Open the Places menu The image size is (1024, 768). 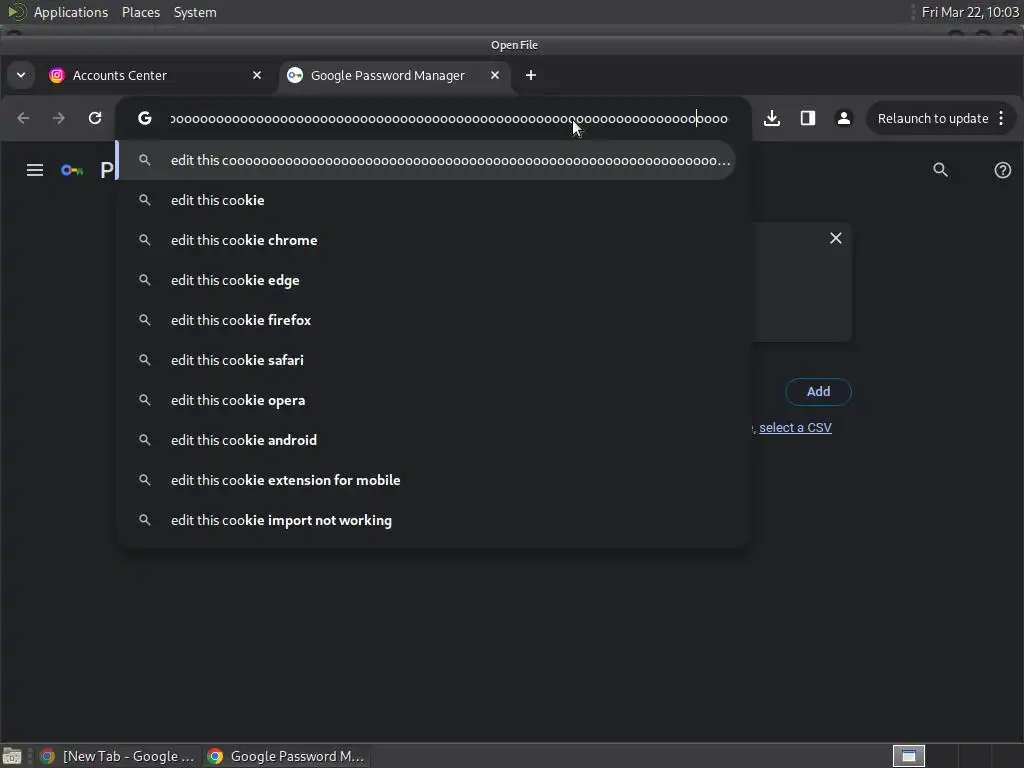[141, 12]
